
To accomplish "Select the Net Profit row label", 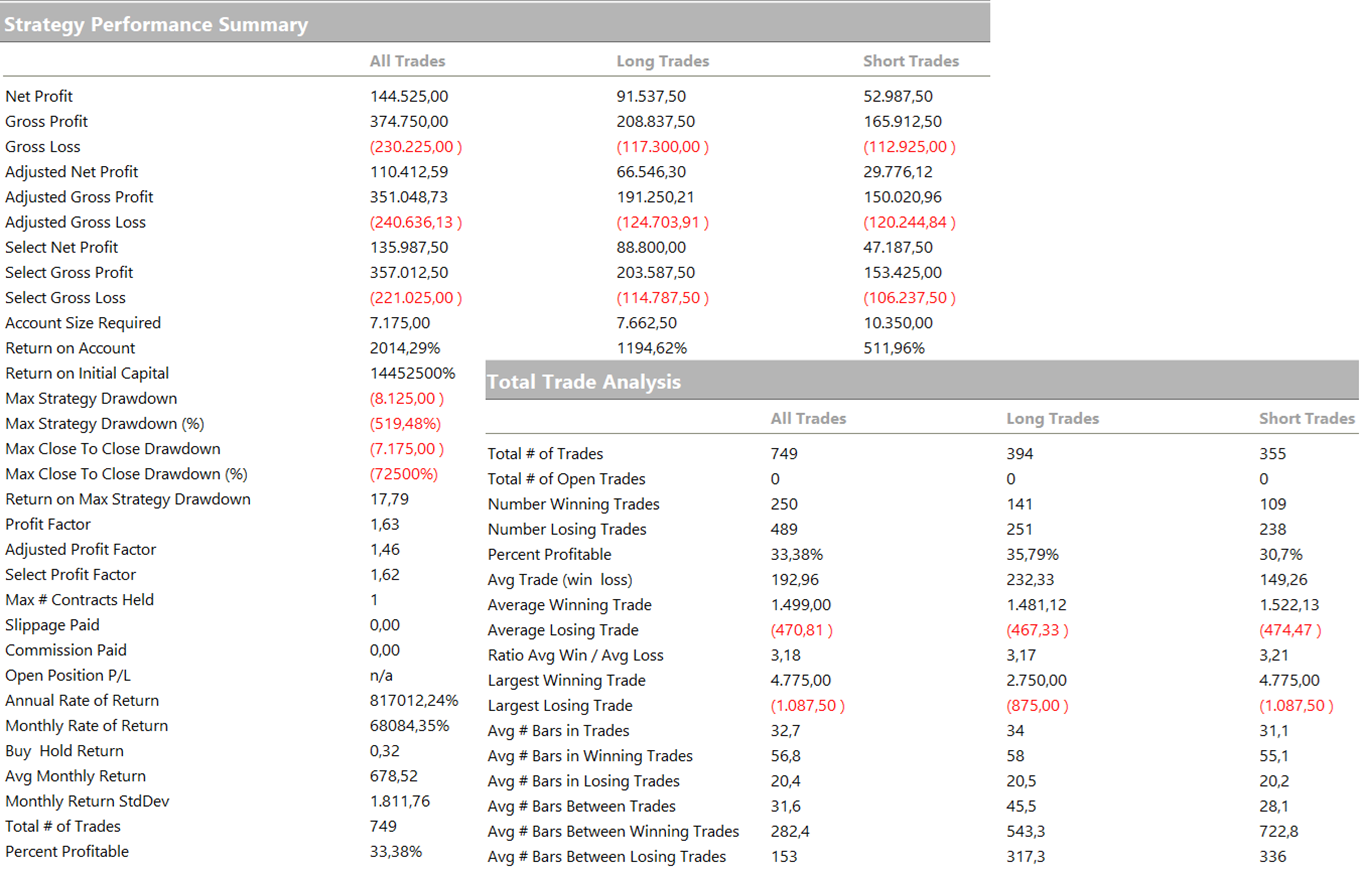I will 39,97.
